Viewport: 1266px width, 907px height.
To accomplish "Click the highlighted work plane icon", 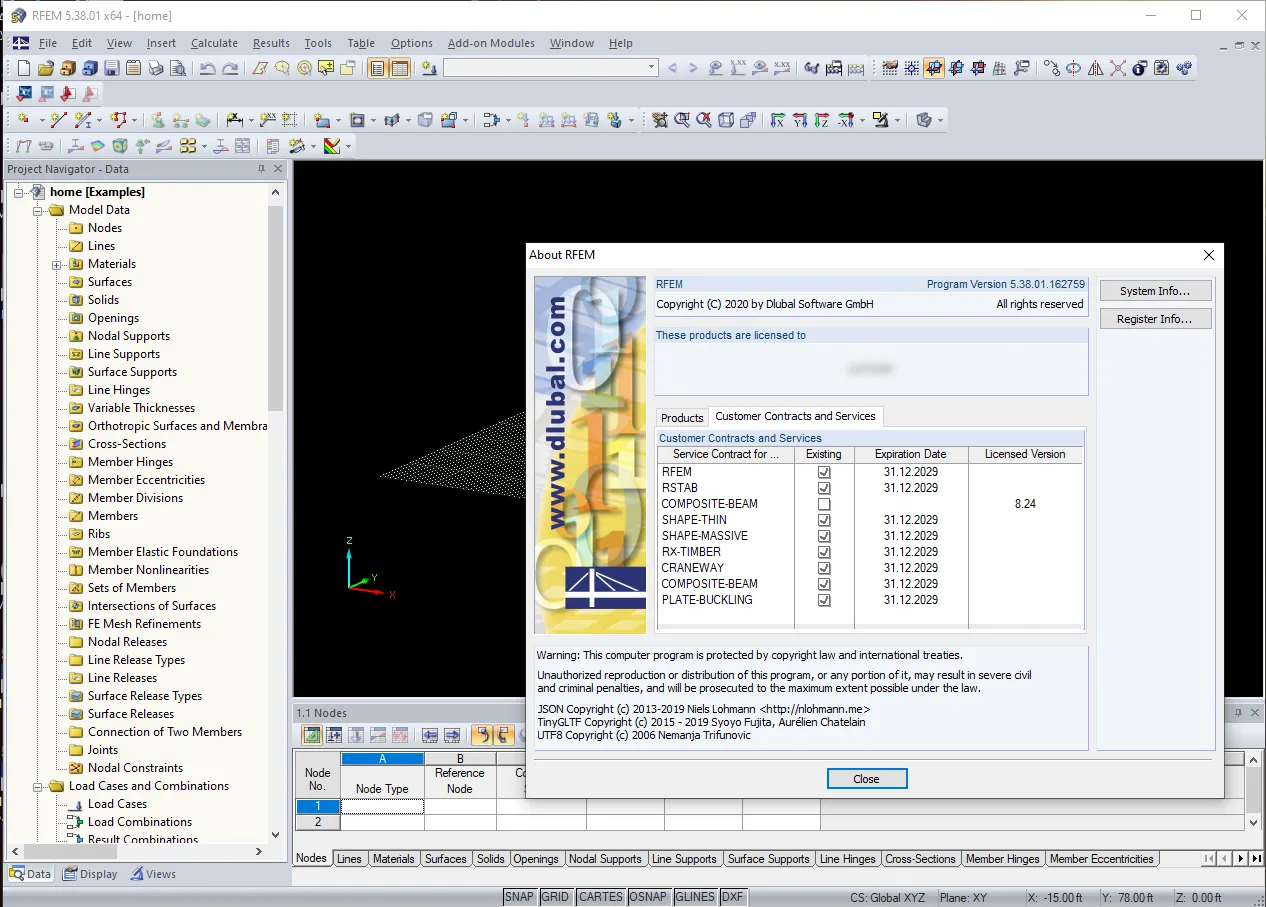I will [934, 68].
